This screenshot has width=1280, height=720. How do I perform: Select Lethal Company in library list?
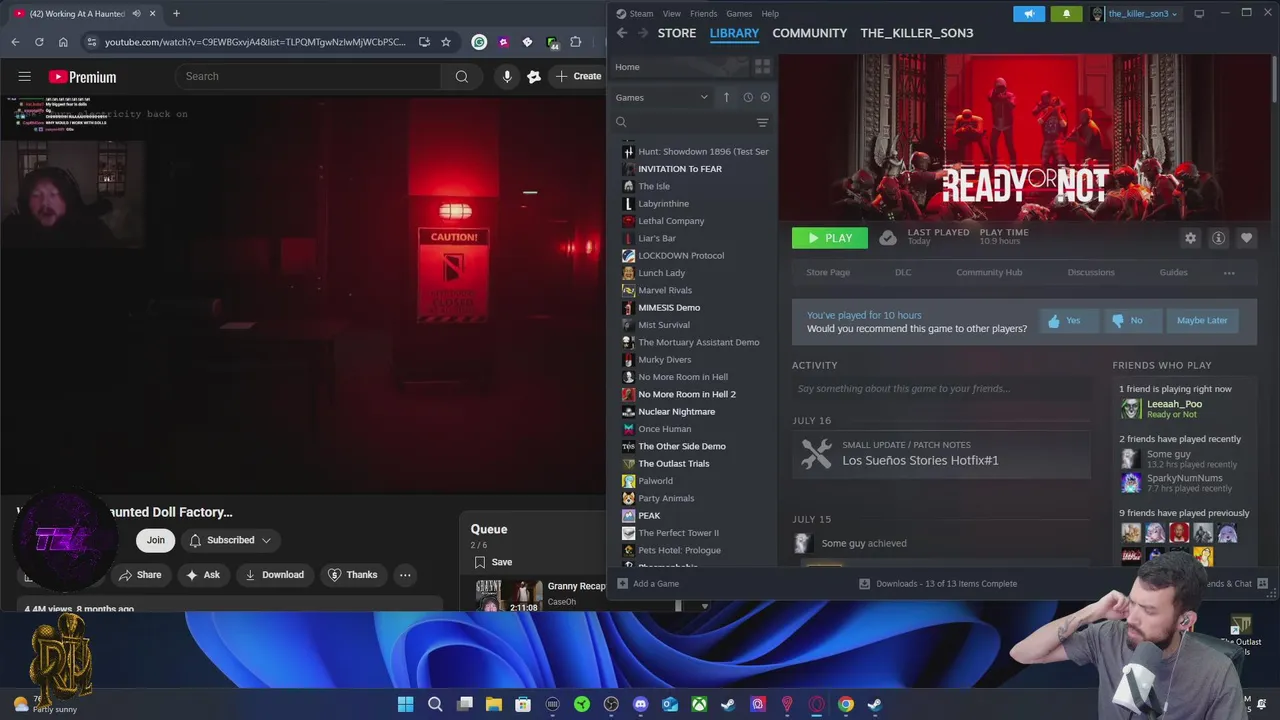coord(671,221)
